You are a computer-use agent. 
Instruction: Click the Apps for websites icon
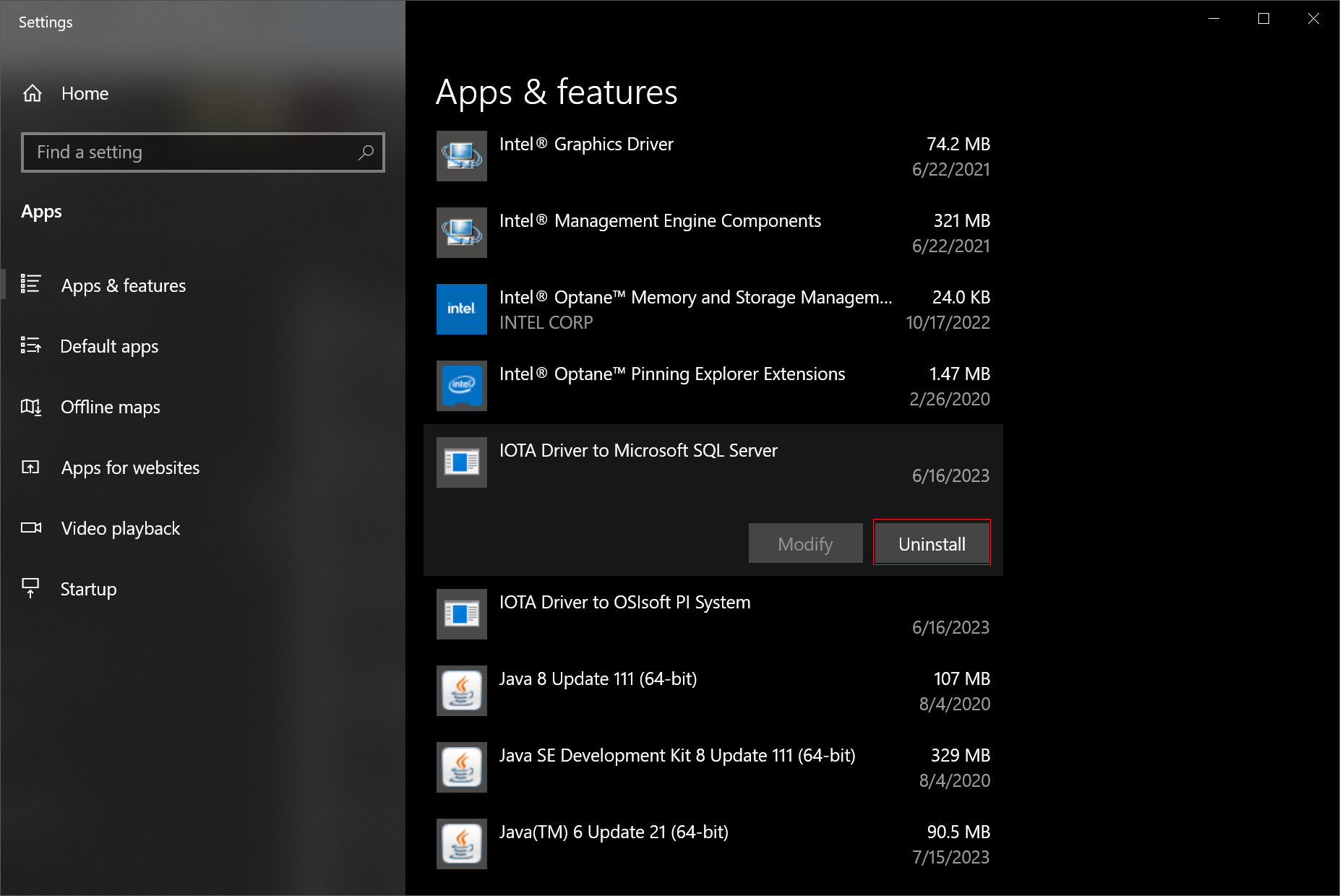[x=30, y=467]
